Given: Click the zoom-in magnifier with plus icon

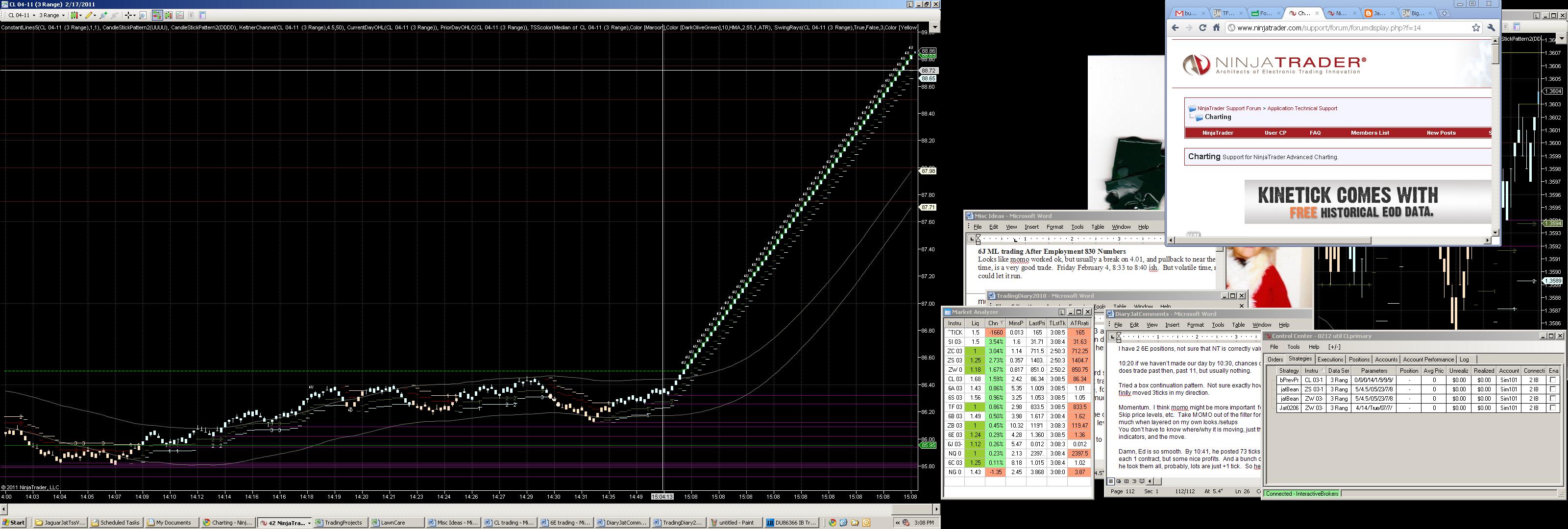Looking at the screenshot, I should [103, 15].
